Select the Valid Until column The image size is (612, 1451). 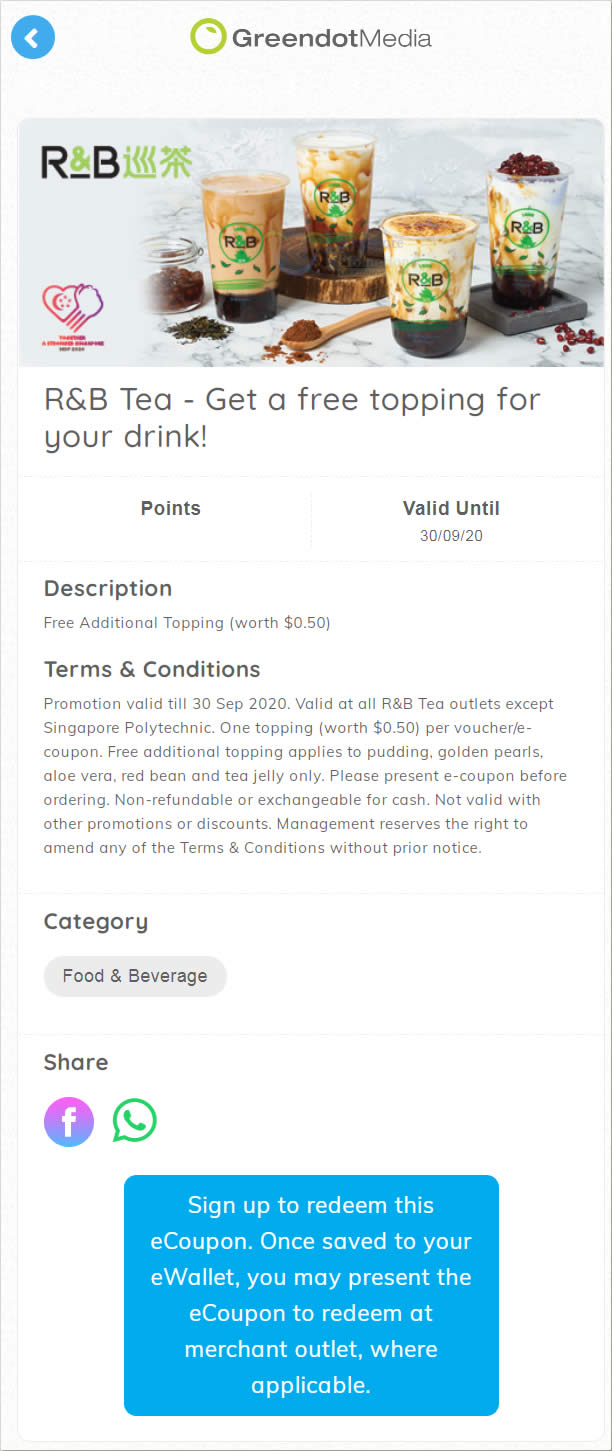click(x=451, y=520)
